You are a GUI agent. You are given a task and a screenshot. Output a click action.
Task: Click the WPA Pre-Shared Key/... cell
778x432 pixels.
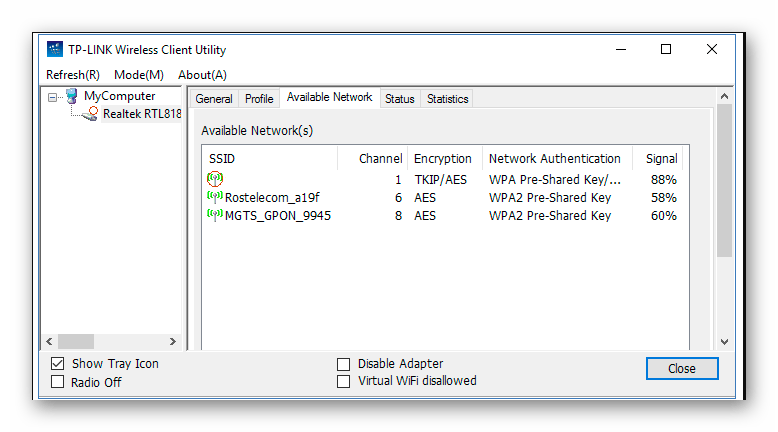[555, 180]
